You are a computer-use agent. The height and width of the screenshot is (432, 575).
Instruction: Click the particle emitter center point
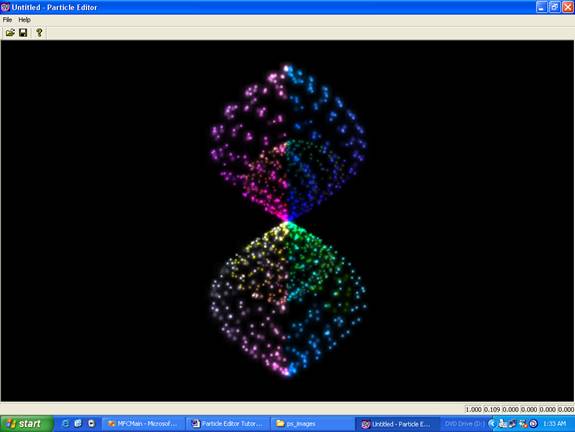tap(287, 221)
